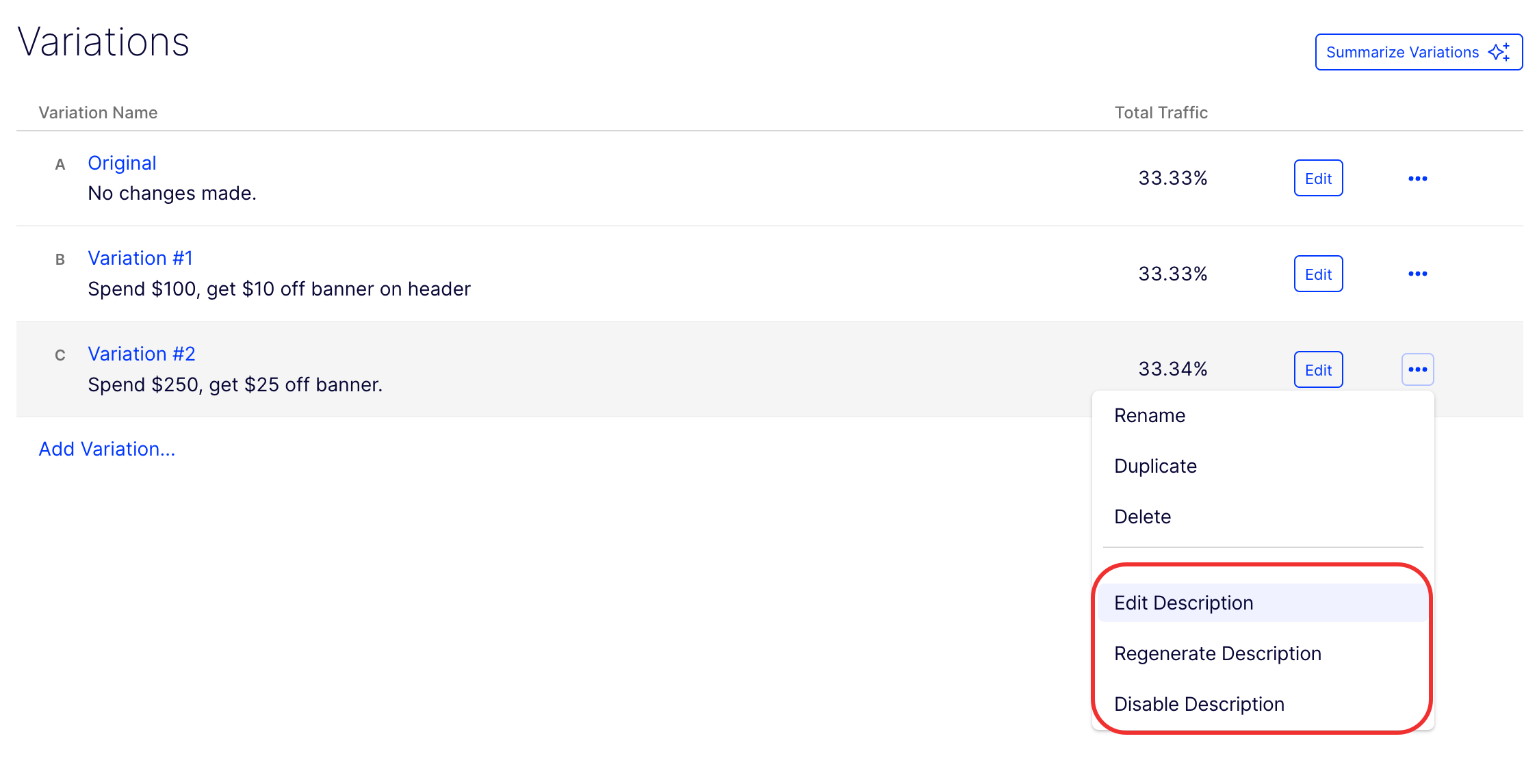Image resolution: width=1537 pixels, height=784 pixels.
Task: Click the Variation #1 description text
Action: tap(279, 289)
